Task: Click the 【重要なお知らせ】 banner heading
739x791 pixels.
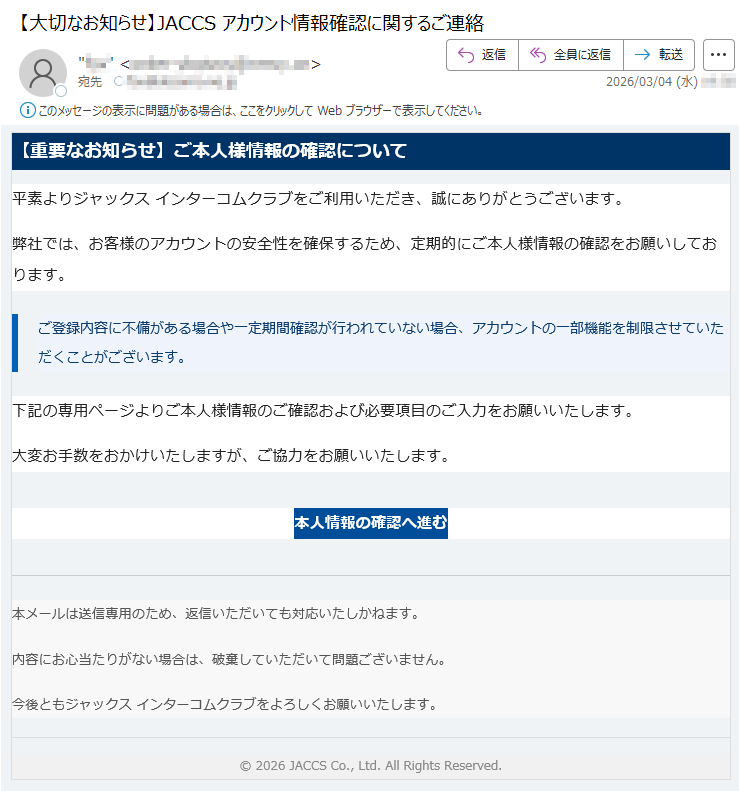Action: 214,151
